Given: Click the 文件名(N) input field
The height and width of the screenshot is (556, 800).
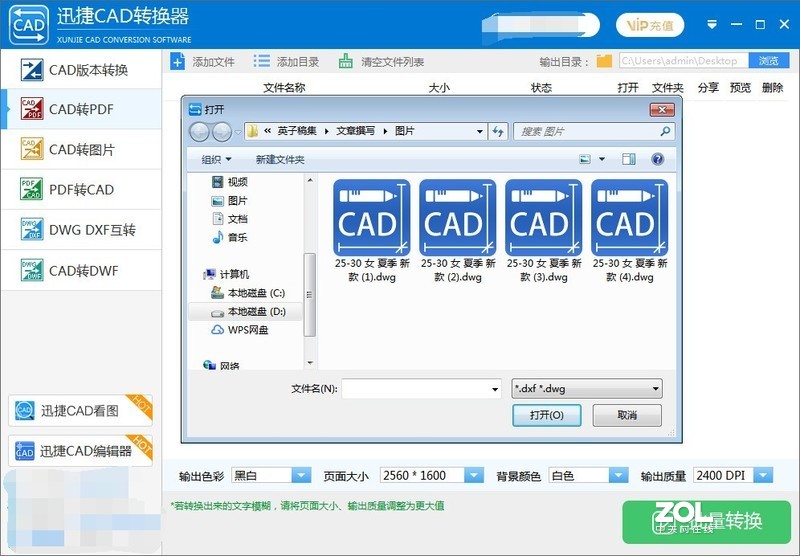Looking at the screenshot, I should click(421, 389).
